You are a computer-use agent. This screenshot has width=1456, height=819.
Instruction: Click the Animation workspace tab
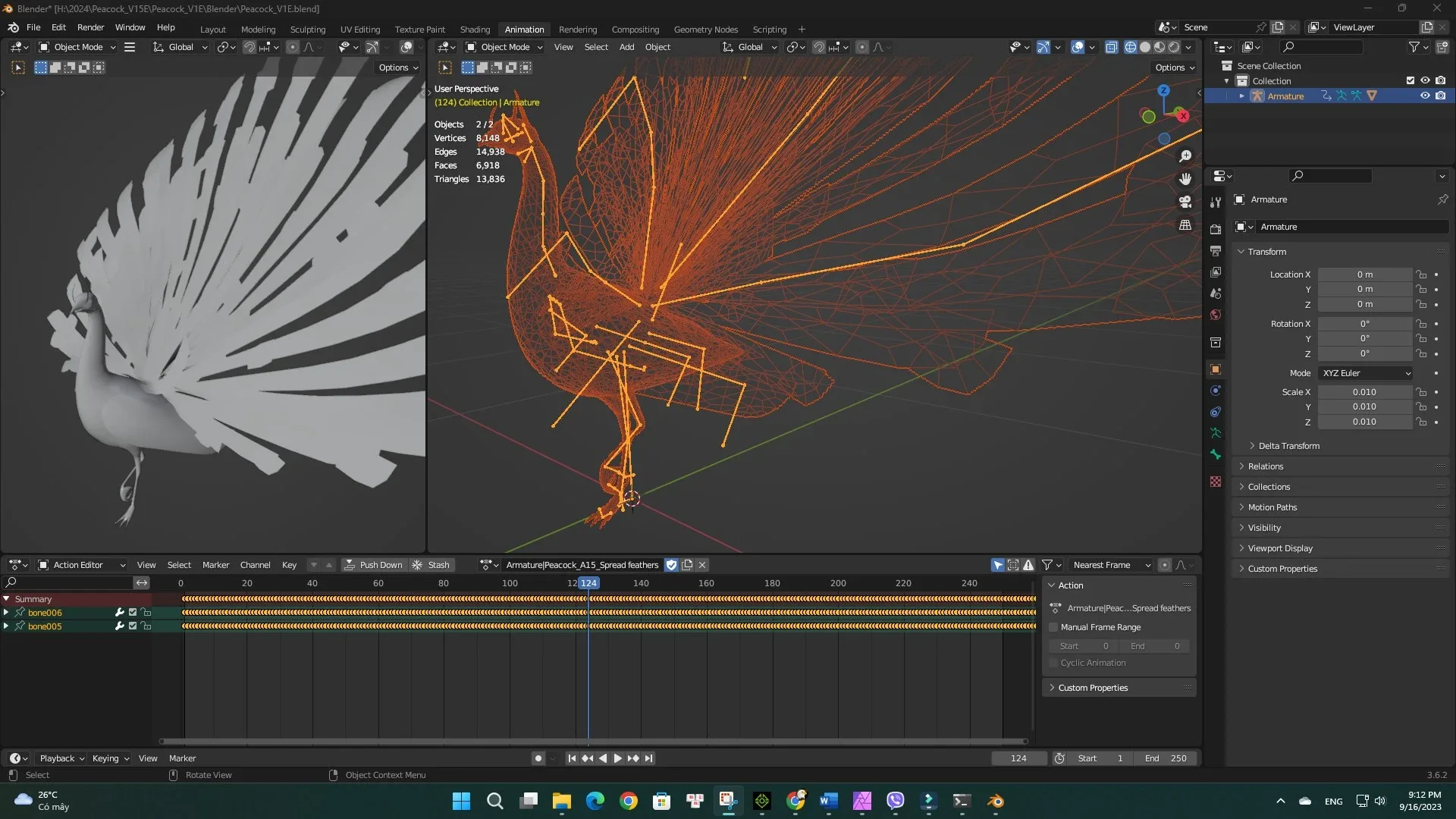point(523,28)
